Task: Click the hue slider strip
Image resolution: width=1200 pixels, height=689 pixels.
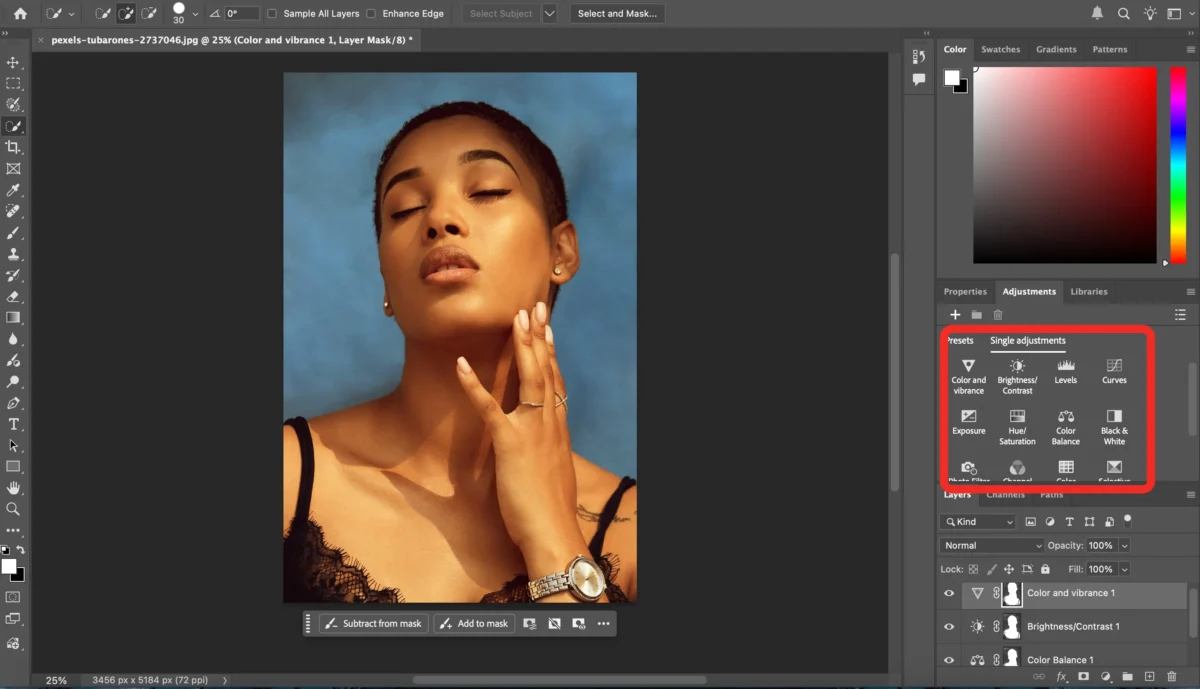Action: pyautogui.click(x=1178, y=165)
